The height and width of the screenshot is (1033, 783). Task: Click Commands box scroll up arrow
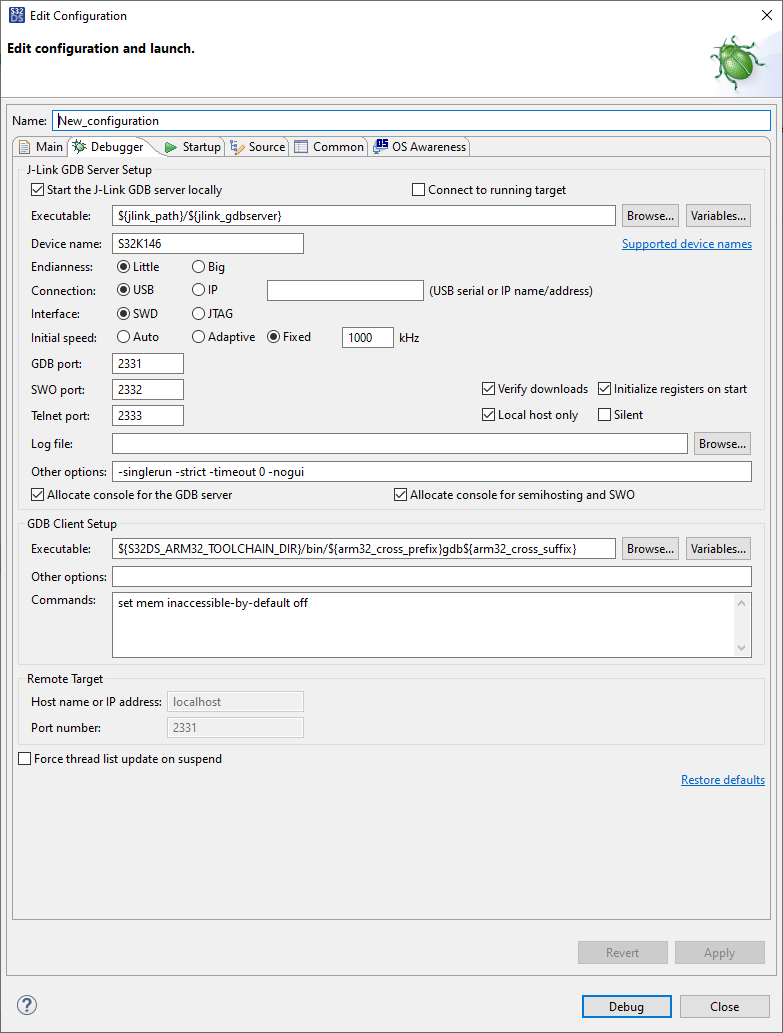point(742,603)
